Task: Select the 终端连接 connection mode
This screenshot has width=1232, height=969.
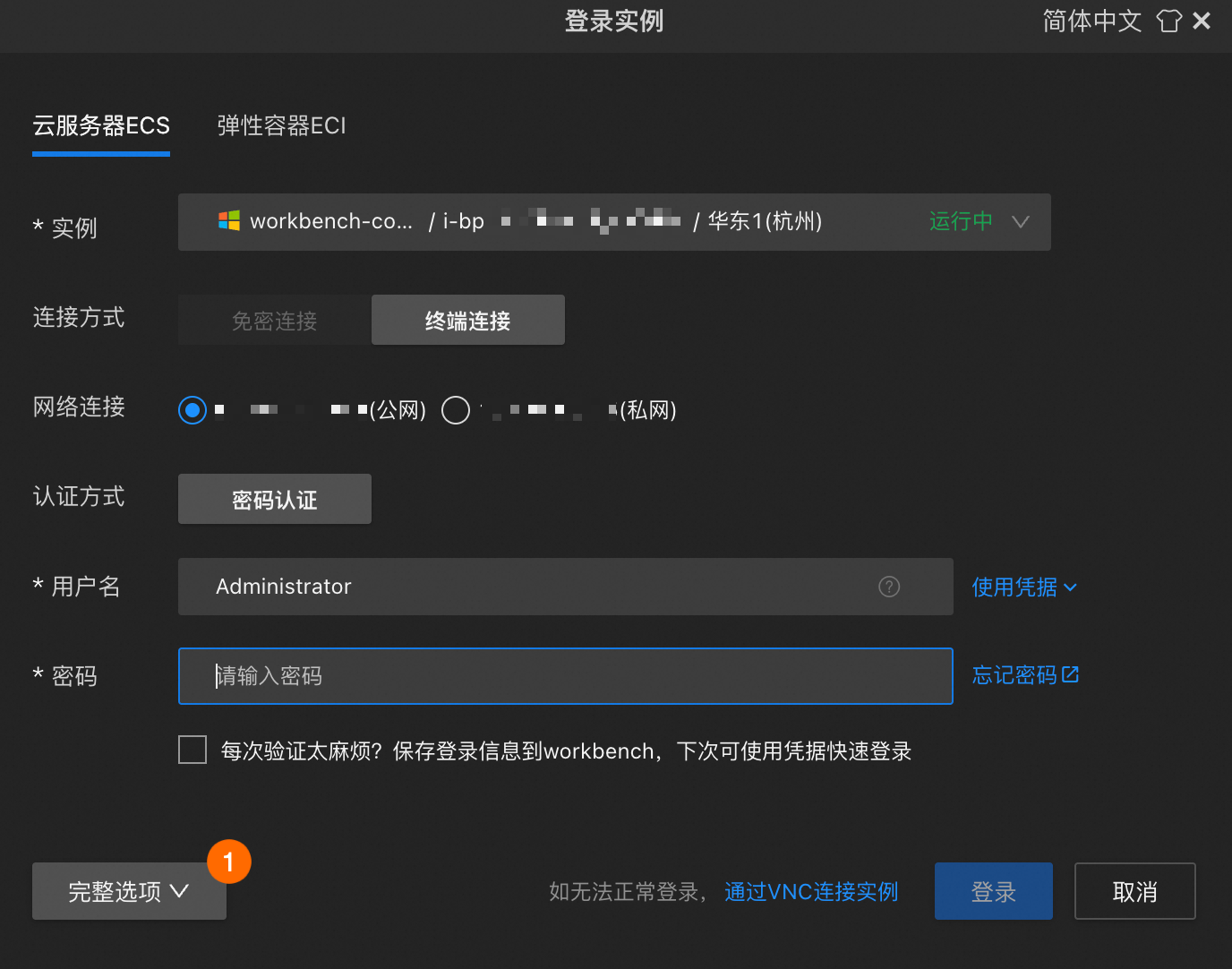Action: (x=467, y=320)
